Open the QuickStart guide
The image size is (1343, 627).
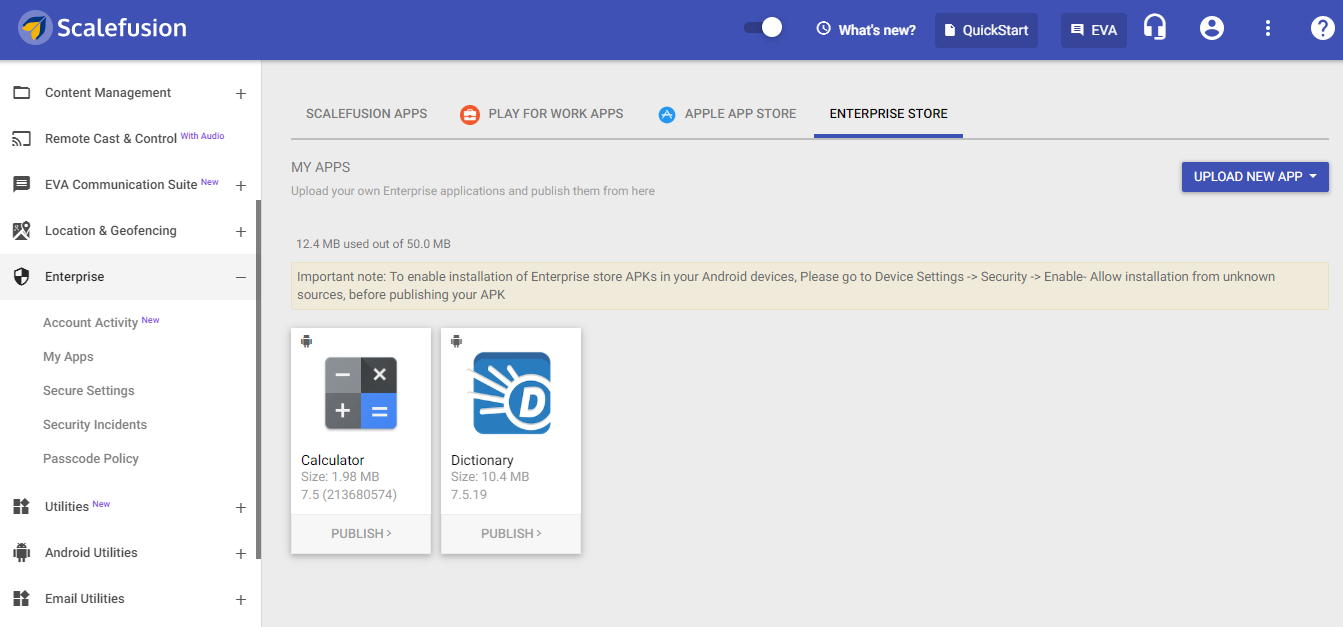986,30
